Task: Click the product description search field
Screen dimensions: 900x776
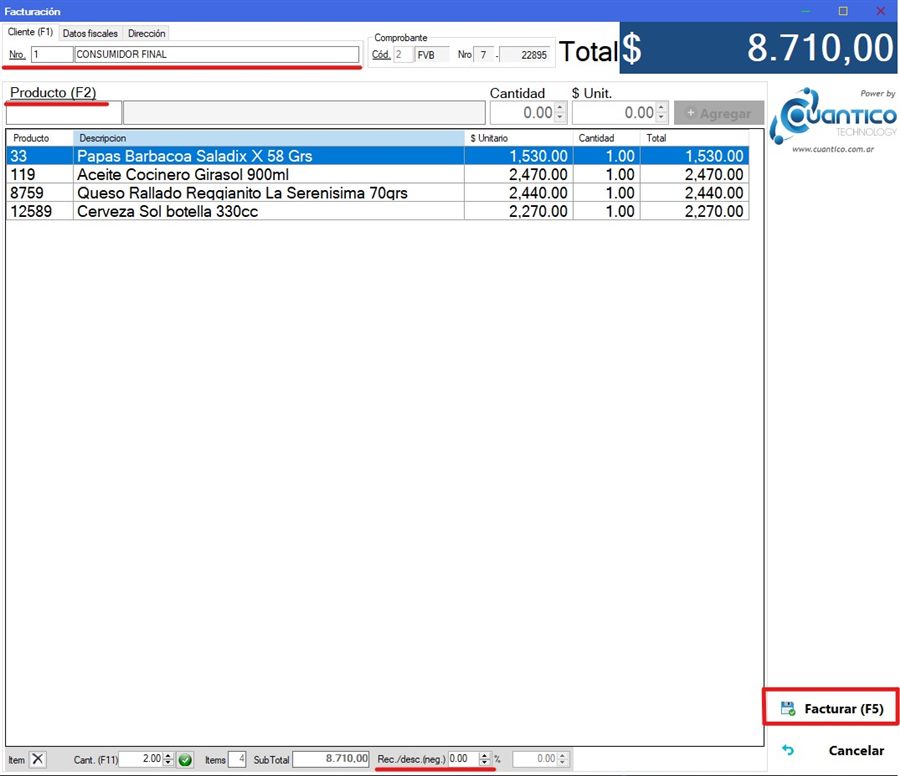Action: [x=304, y=113]
